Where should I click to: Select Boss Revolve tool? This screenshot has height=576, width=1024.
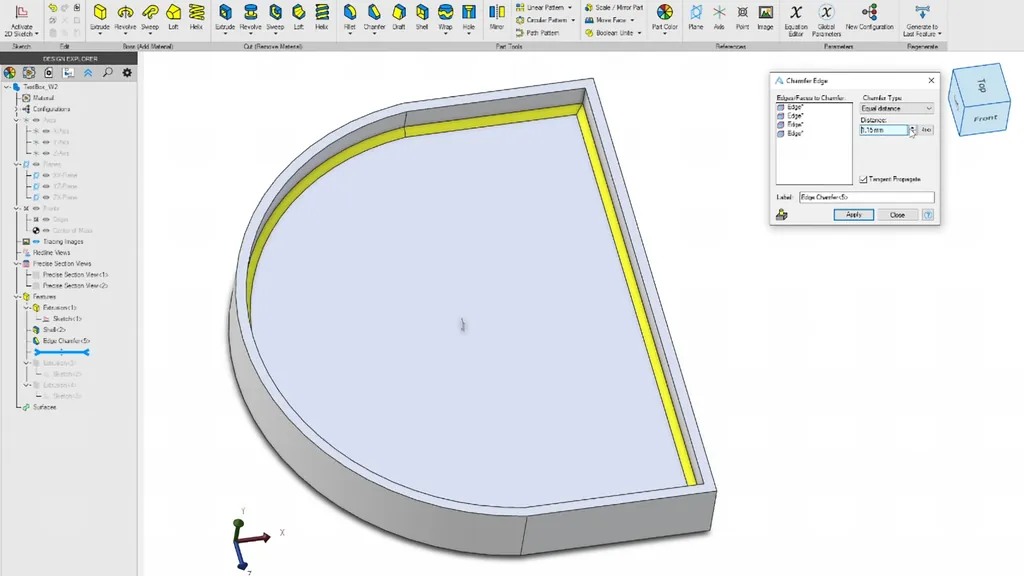click(x=125, y=18)
